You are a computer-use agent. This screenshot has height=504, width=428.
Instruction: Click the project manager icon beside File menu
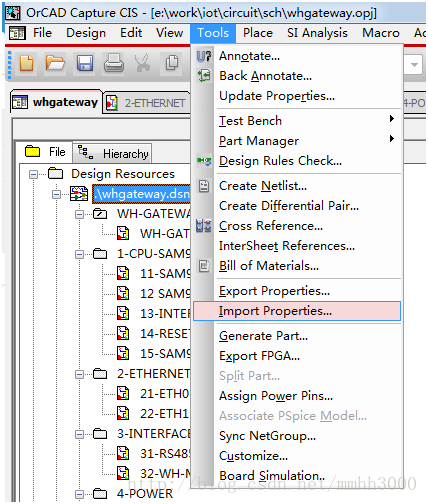17,33
